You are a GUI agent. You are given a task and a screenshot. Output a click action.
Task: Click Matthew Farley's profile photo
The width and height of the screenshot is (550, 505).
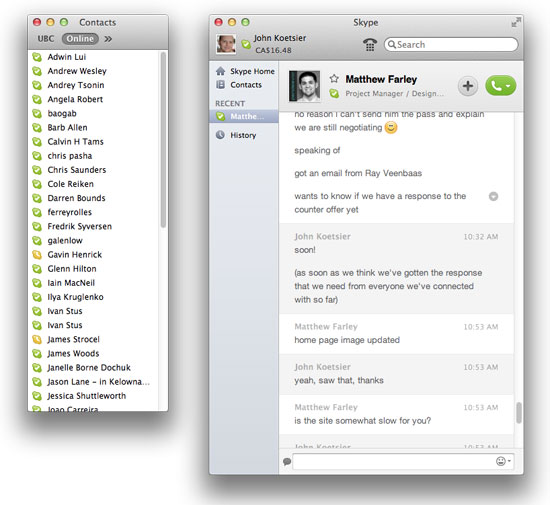304,86
